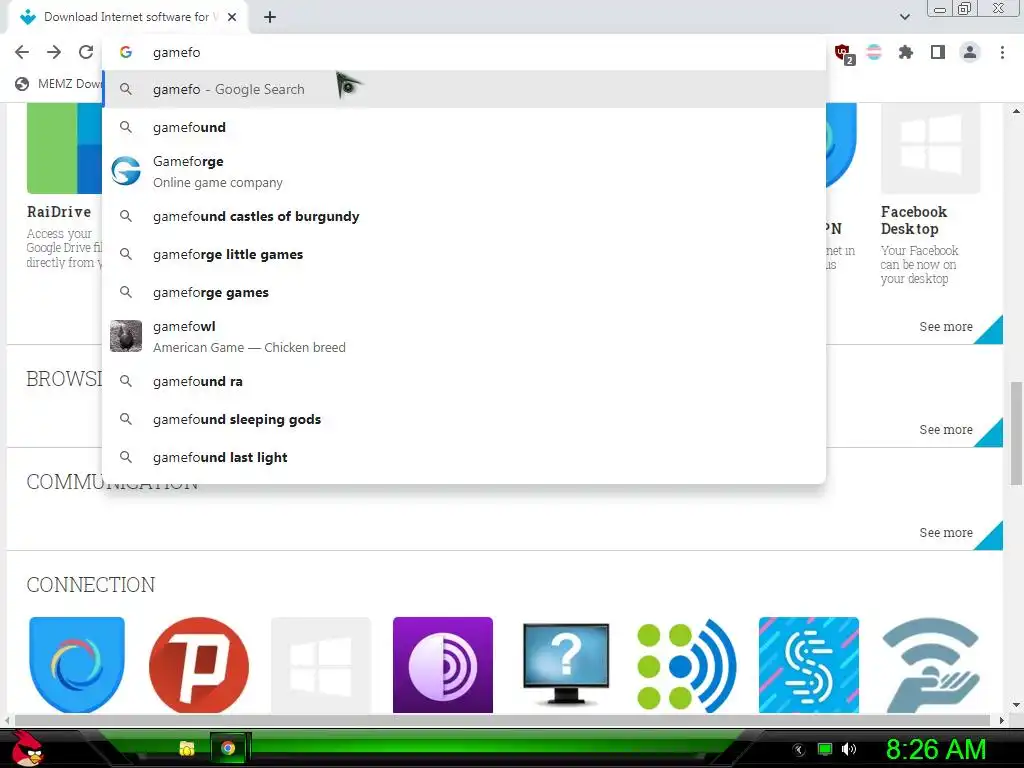The image size is (1024, 768).
Task: Expand hidden tray icons arrow
Action: coord(799,750)
